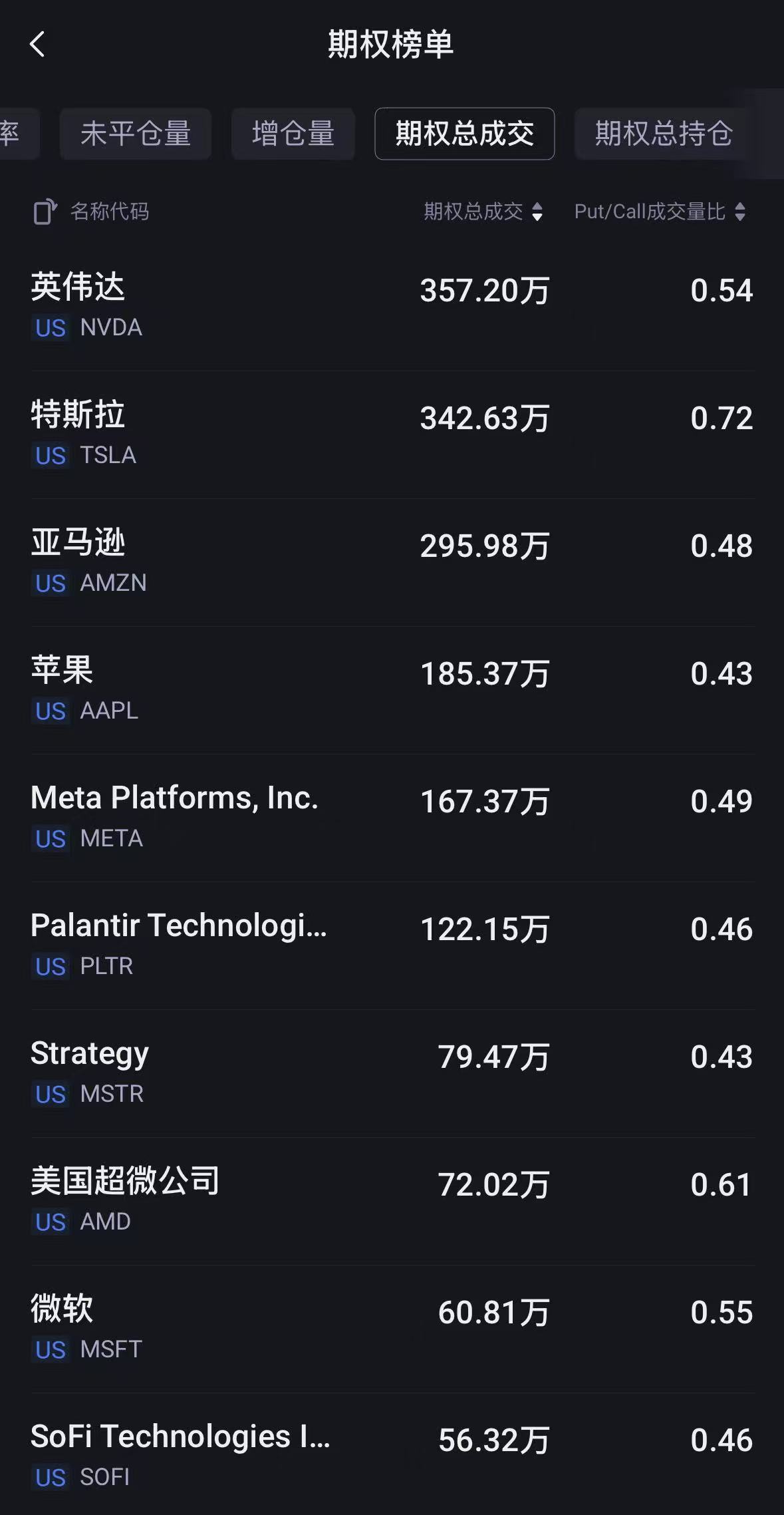The height and width of the screenshot is (1515, 784).
Task: Tap the back arrow icon
Action: click(x=38, y=45)
